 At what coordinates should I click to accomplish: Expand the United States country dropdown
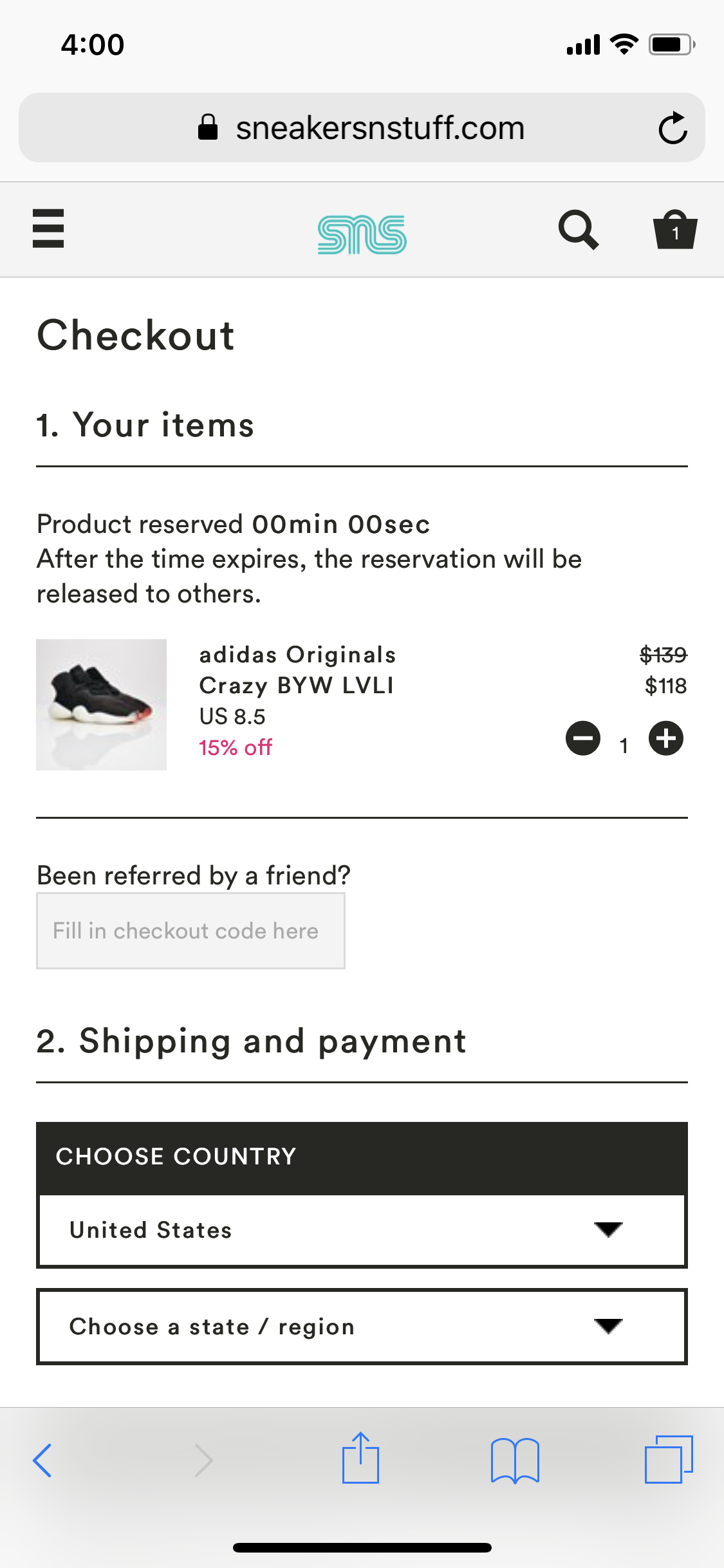coord(362,1230)
